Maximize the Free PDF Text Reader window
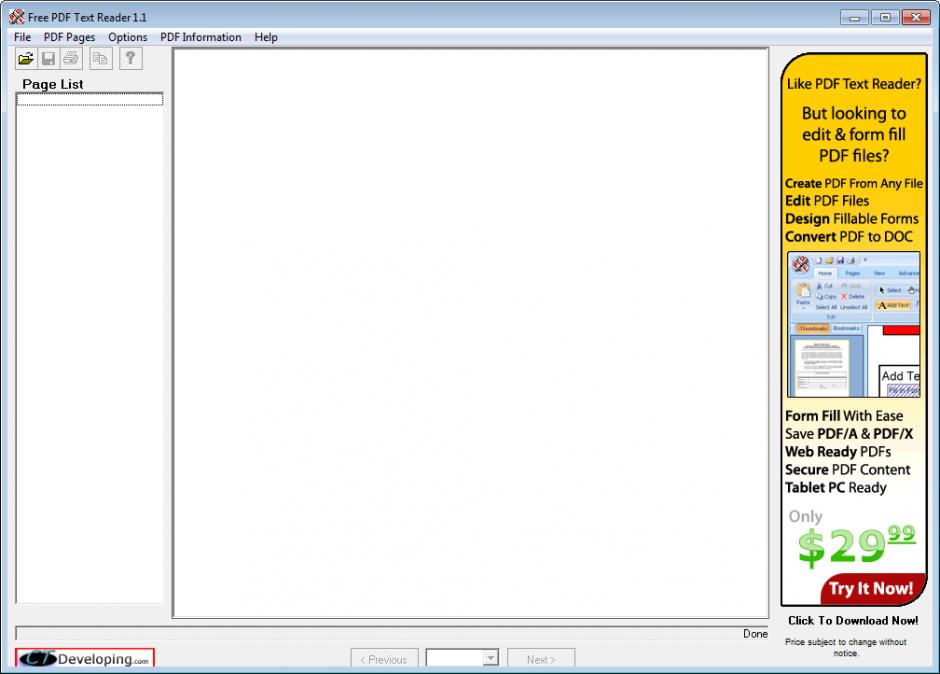This screenshot has width=940, height=674. pos(885,17)
